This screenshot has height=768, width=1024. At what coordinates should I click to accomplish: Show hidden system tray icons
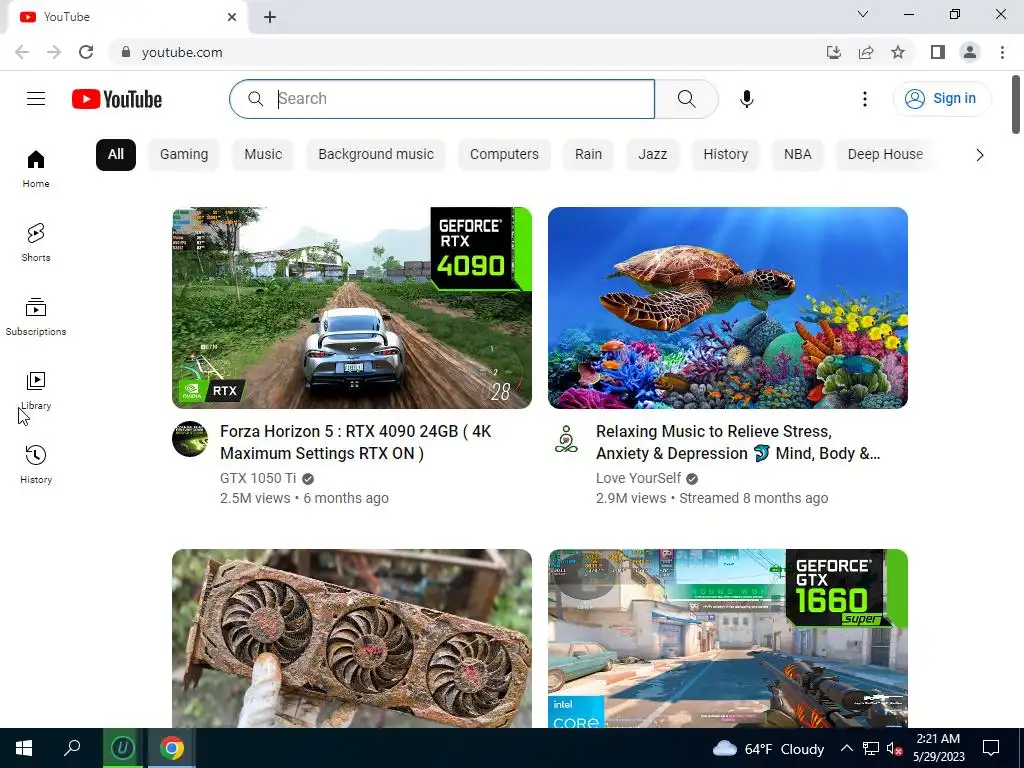846,748
